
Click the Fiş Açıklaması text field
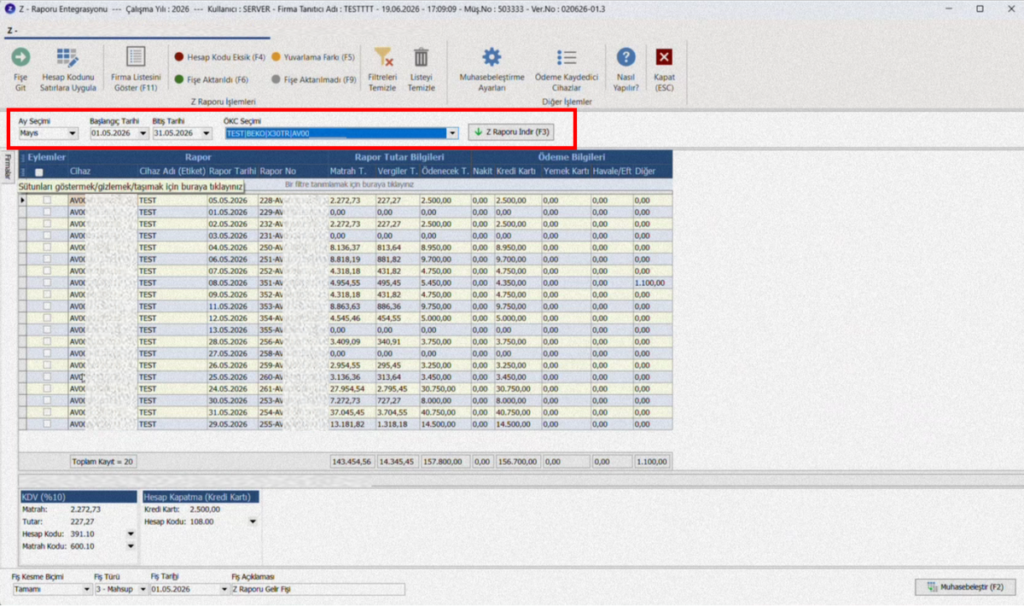pyautogui.click(x=318, y=589)
